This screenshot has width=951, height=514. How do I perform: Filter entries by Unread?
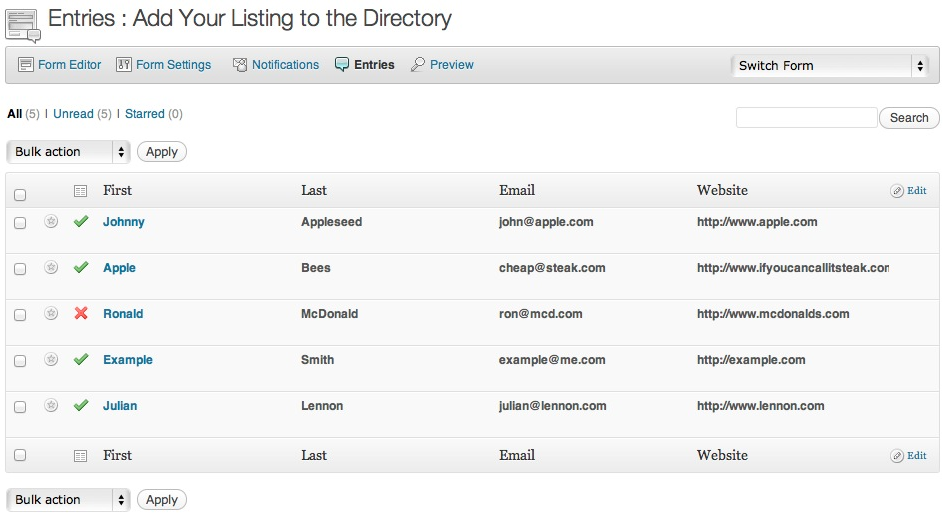click(x=73, y=114)
